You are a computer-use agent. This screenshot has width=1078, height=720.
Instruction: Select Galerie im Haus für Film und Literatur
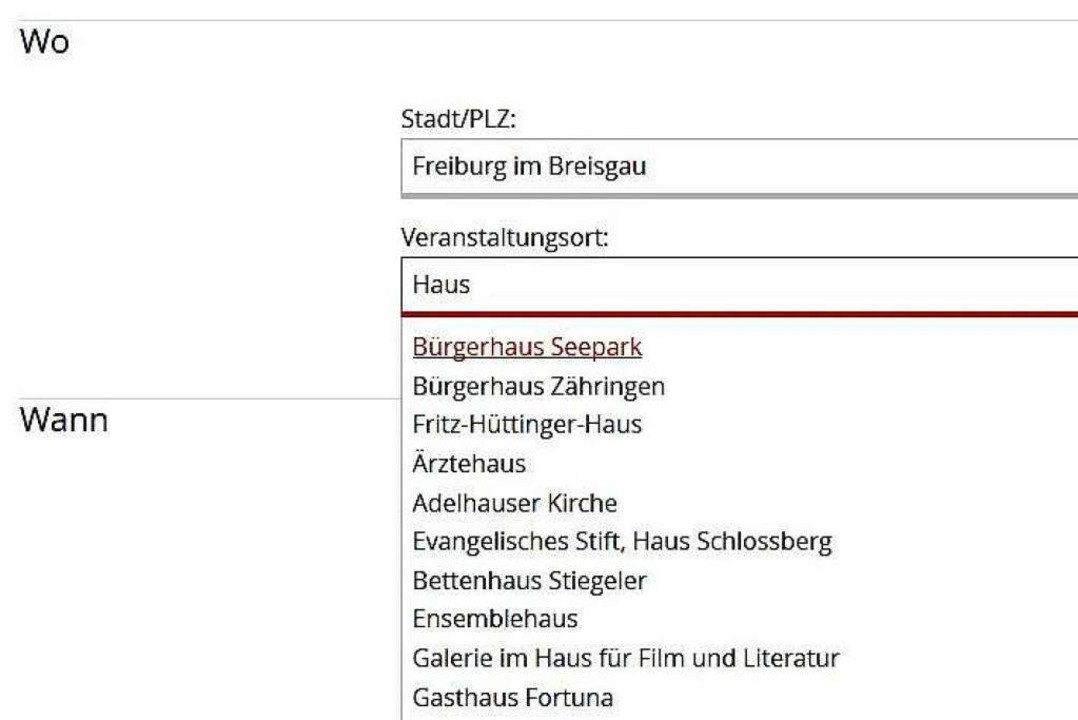[626, 658]
